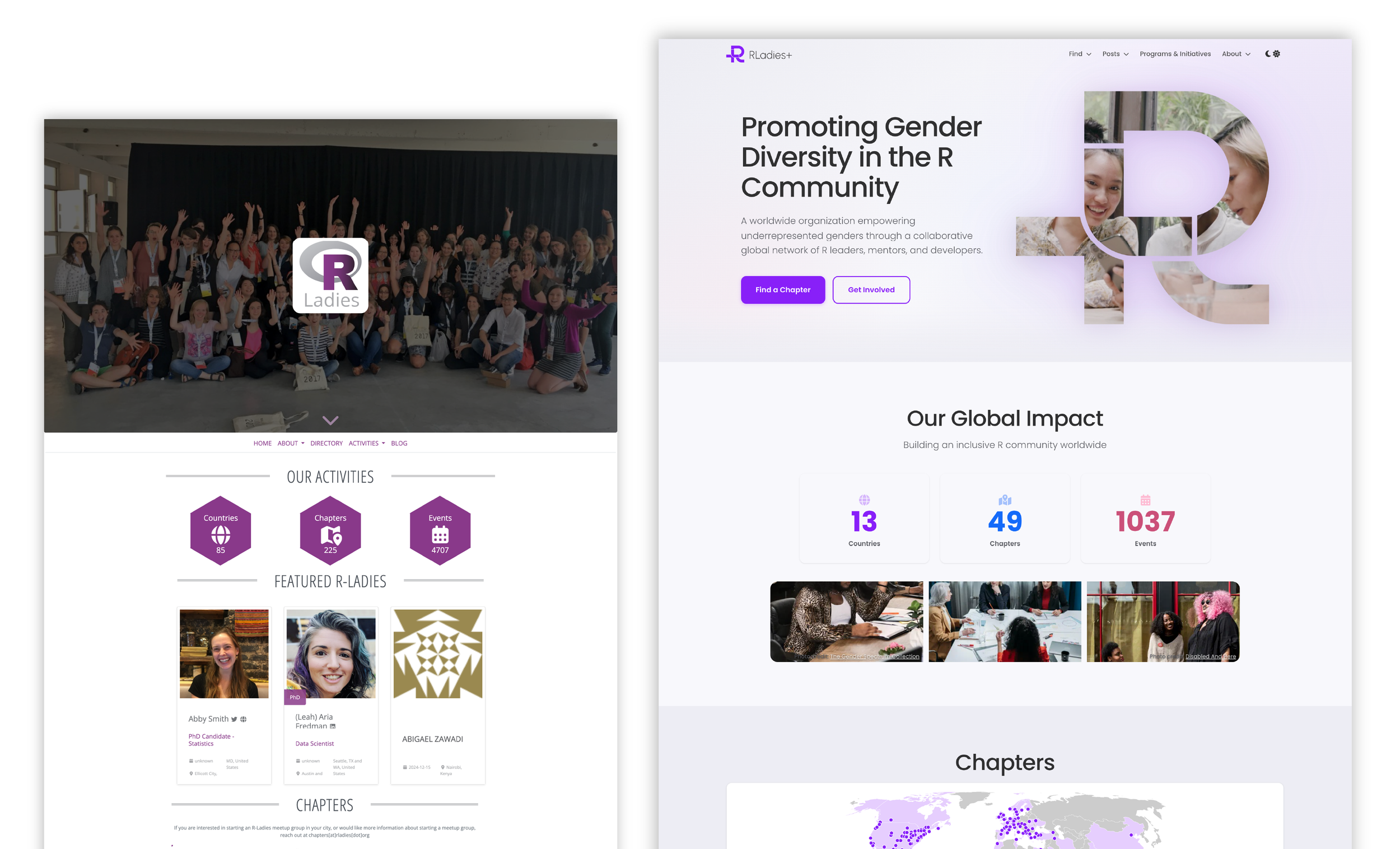Click the Get Involved button
The height and width of the screenshot is (849, 1400).
pyautogui.click(x=870, y=290)
